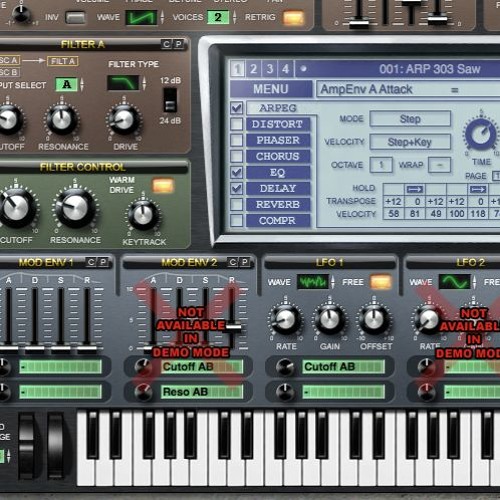Select the DISTORT effect button
This screenshot has width=500, height=500.
(278, 124)
